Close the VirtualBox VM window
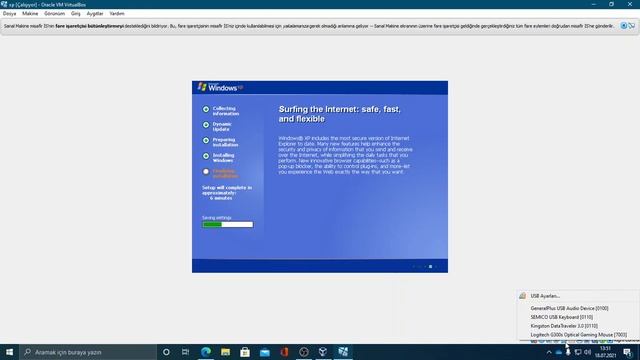The height and width of the screenshot is (360, 640). [630, 4]
